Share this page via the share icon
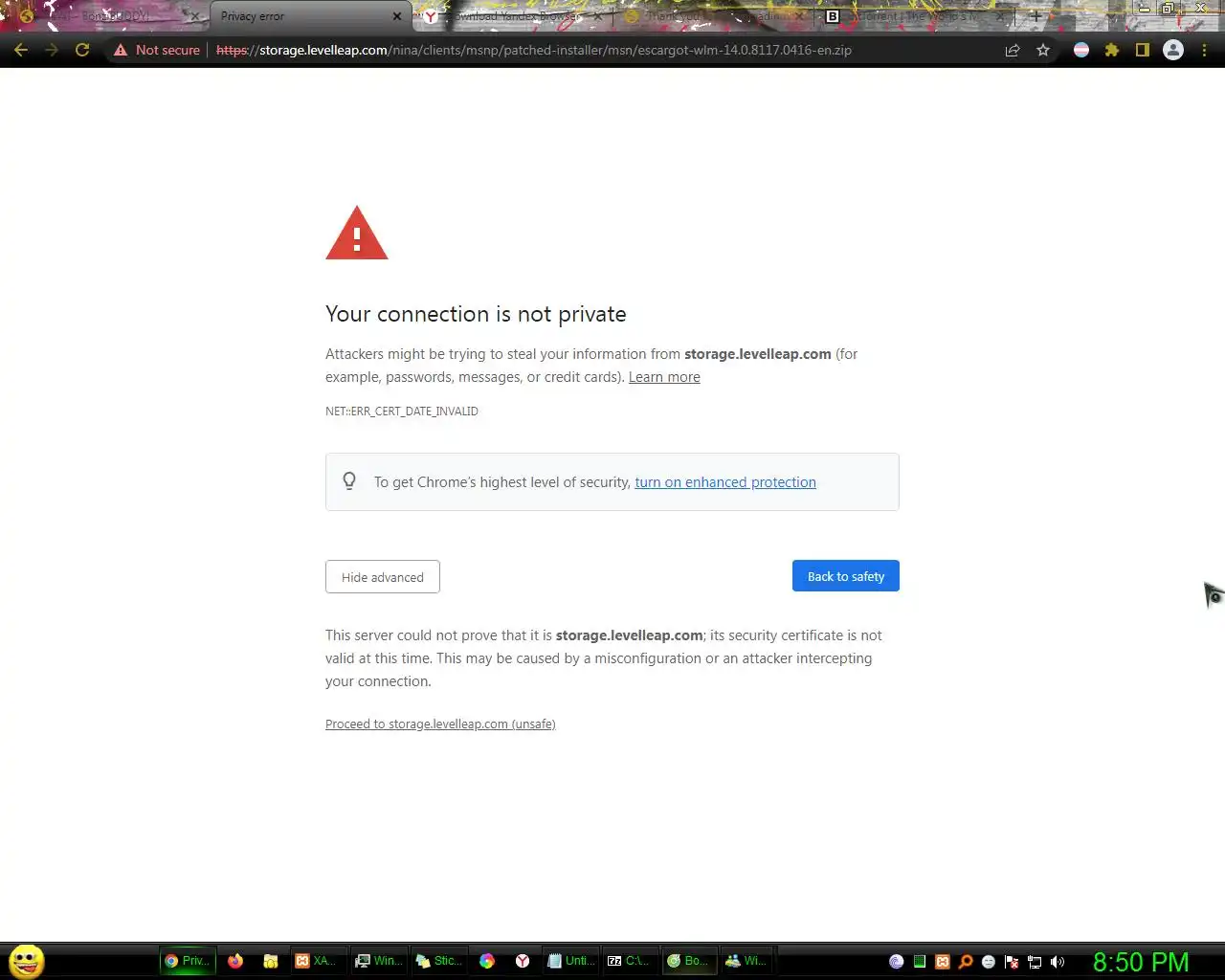The image size is (1225, 980). 1013,50
